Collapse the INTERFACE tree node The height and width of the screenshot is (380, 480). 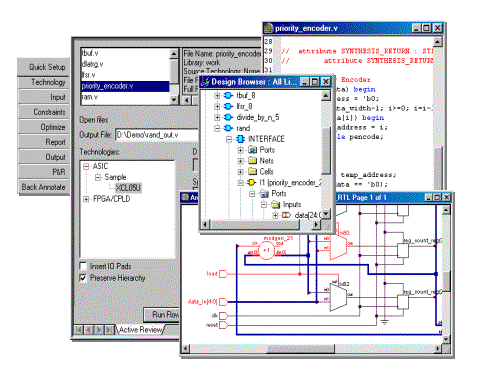coord(229,139)
